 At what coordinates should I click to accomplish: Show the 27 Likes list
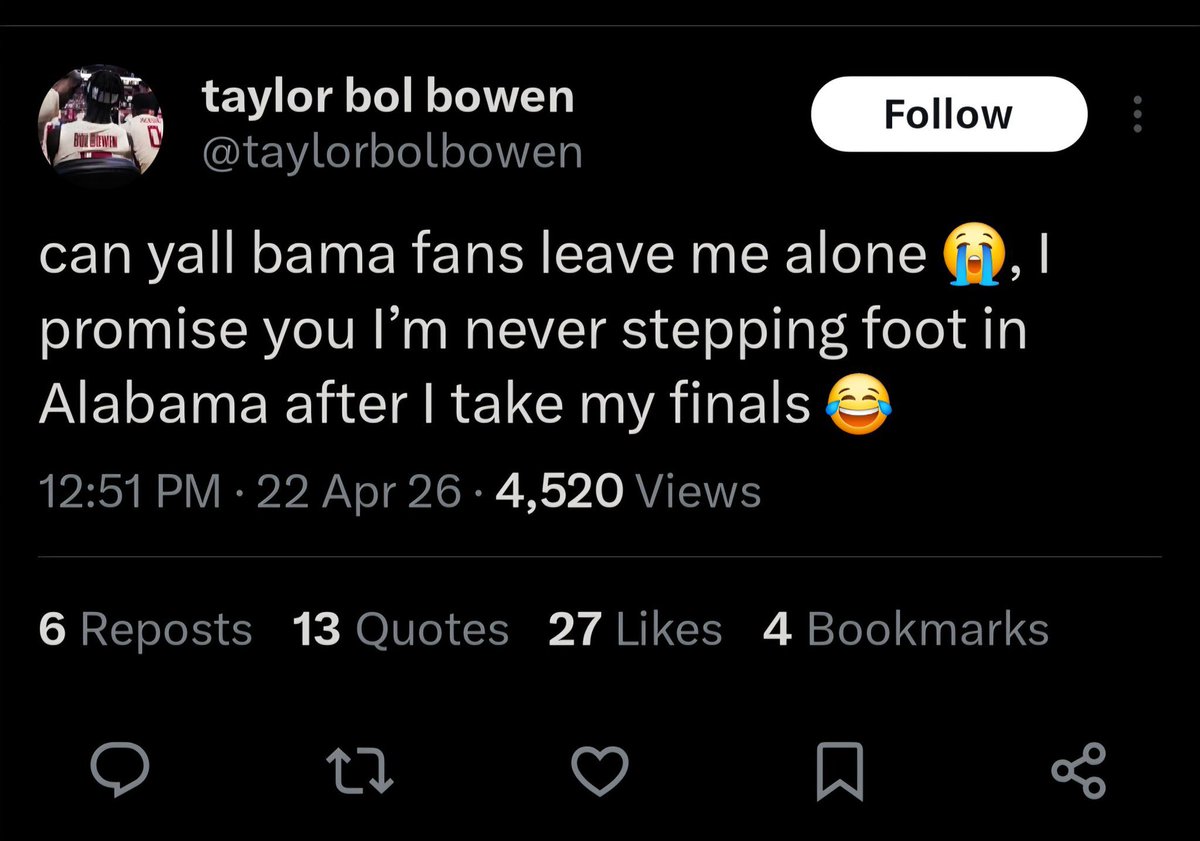click(635, 629)
